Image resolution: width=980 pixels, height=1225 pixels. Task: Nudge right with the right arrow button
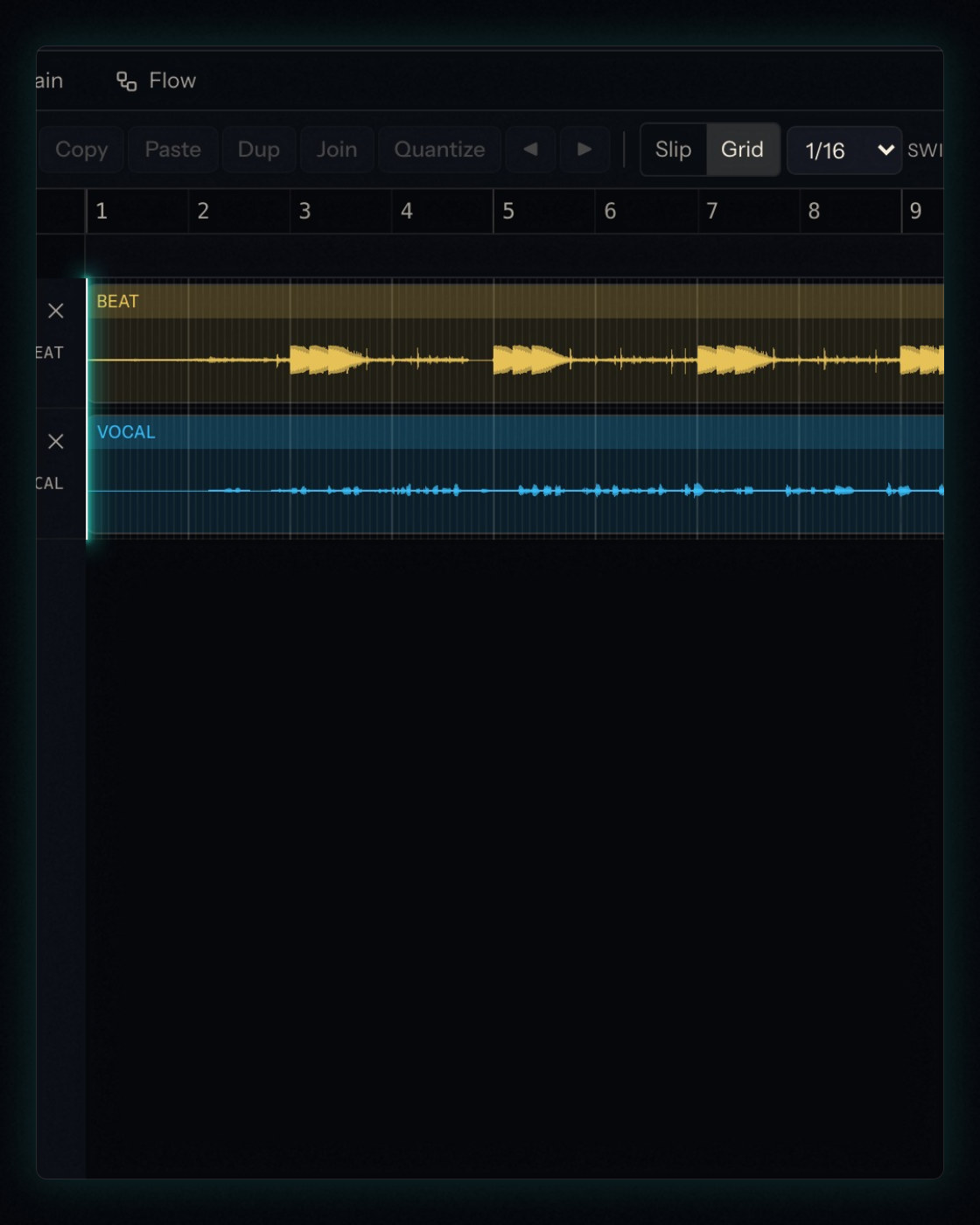pos(584,150)
